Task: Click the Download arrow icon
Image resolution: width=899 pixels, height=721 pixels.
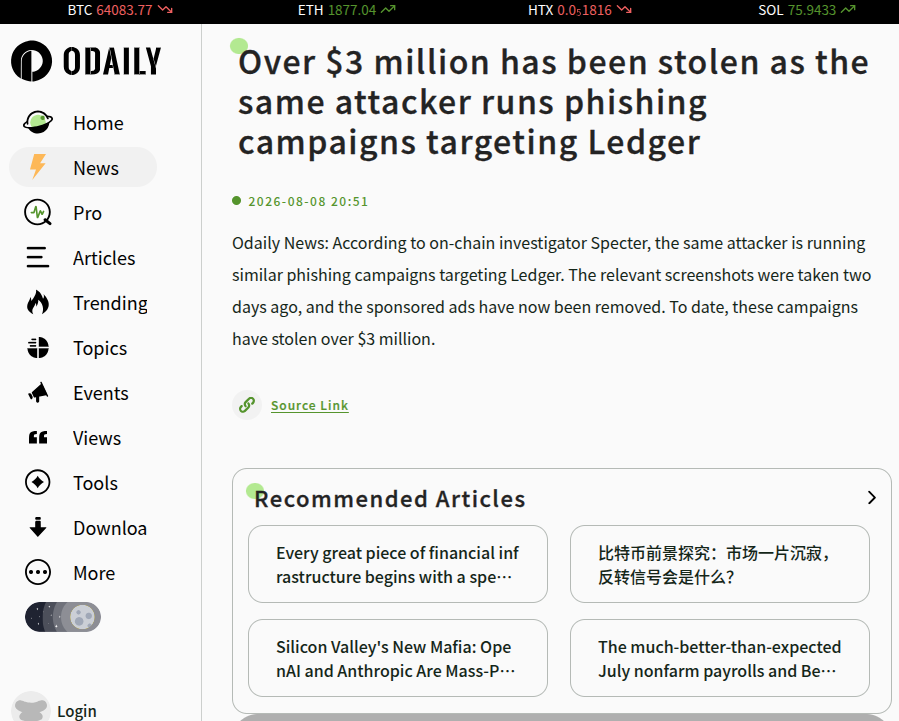Action: pyautogui.click(x=38, y=527)
